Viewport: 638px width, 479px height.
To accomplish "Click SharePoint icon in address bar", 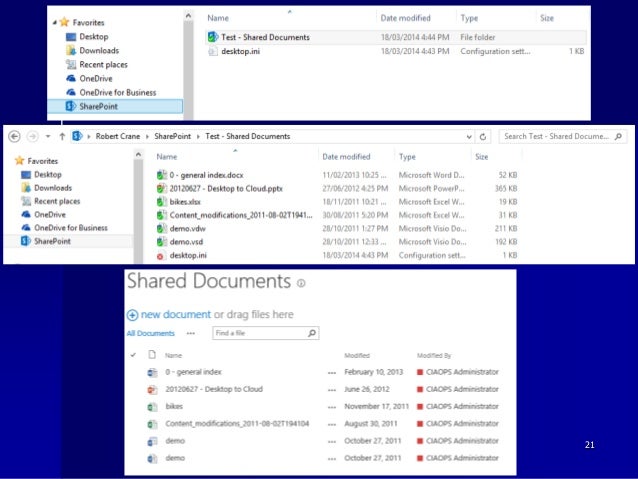I will pos(77,136).
